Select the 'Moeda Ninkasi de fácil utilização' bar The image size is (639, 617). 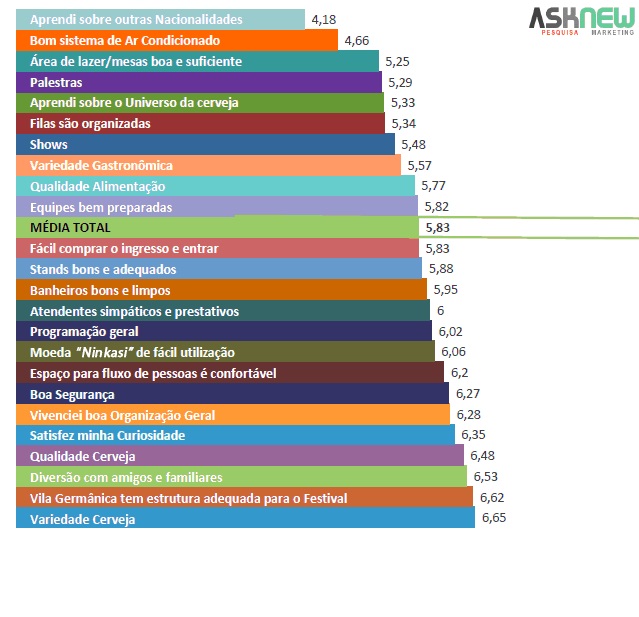tap(226, 352)
